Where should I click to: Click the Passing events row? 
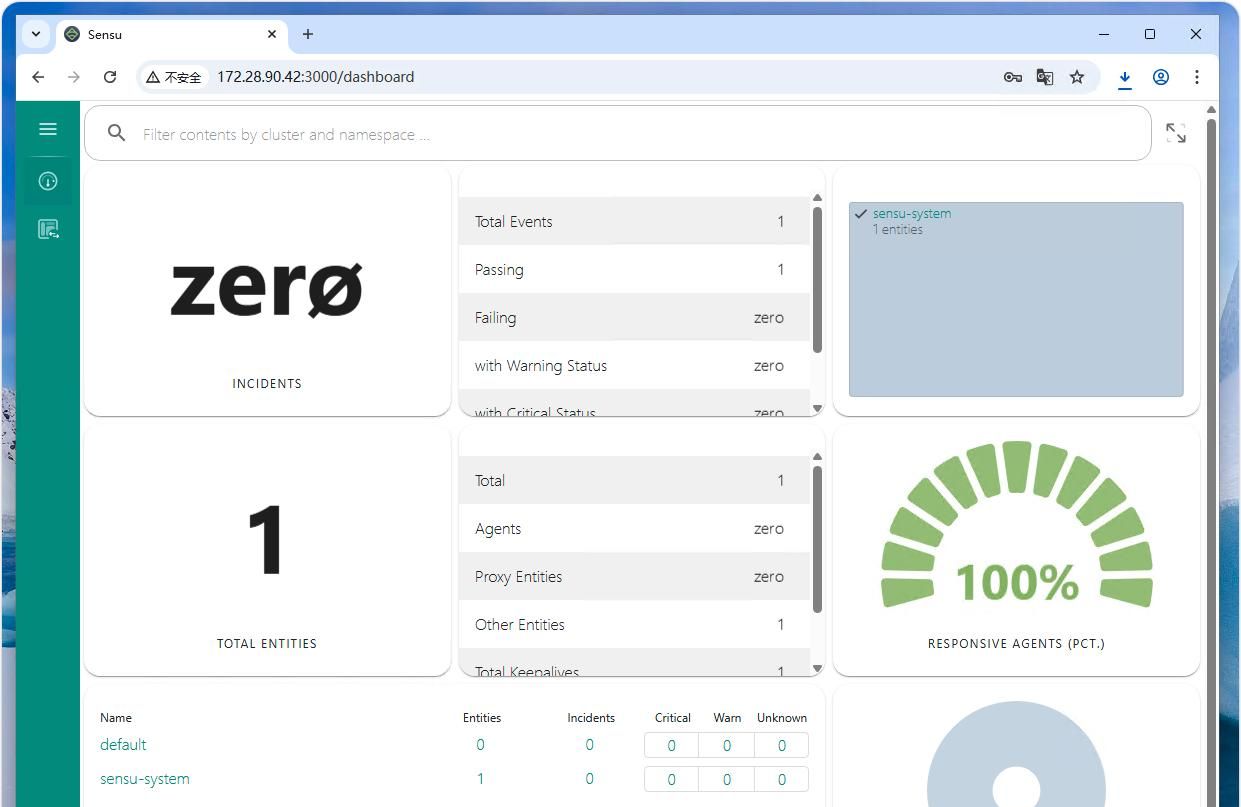pyautogui.click(x=634, y=269)
